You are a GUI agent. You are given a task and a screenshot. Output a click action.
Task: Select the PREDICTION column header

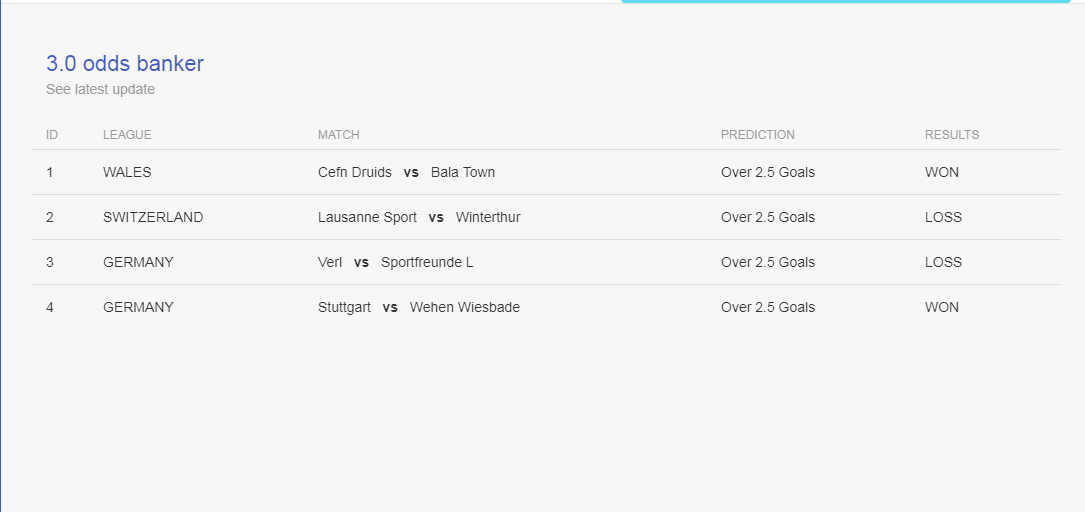click(x=758, y=135)
